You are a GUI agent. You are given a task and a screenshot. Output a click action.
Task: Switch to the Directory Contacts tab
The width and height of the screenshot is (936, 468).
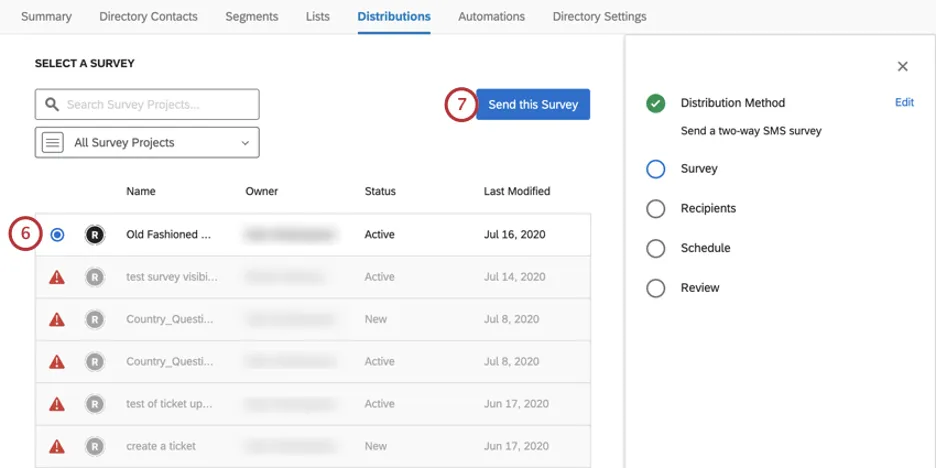point(148,17)
